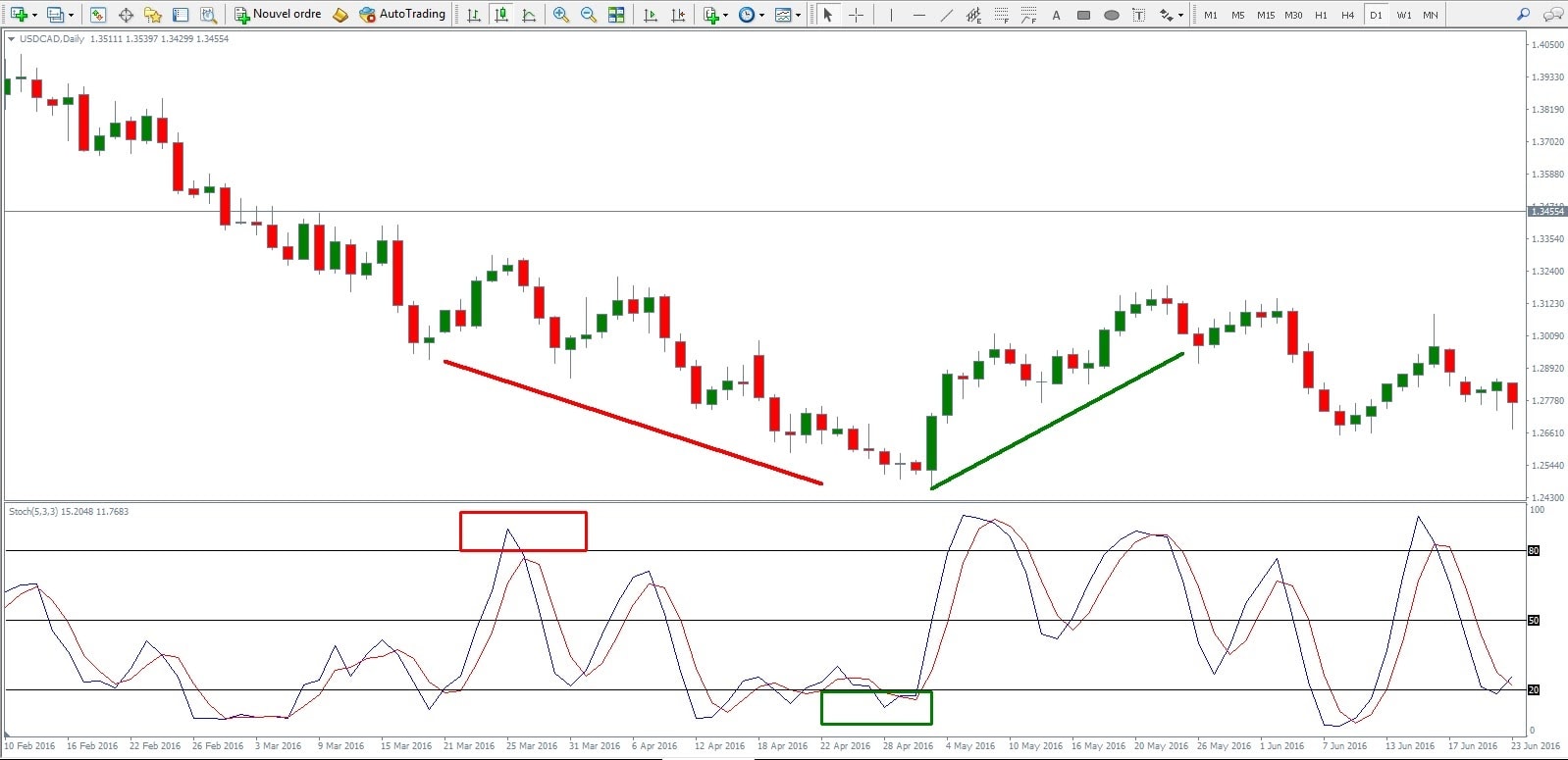The height and width of the screenshot is (760, 1568).
Task: Pick the trendline drawing tool
Action: [x=946, y=15]
